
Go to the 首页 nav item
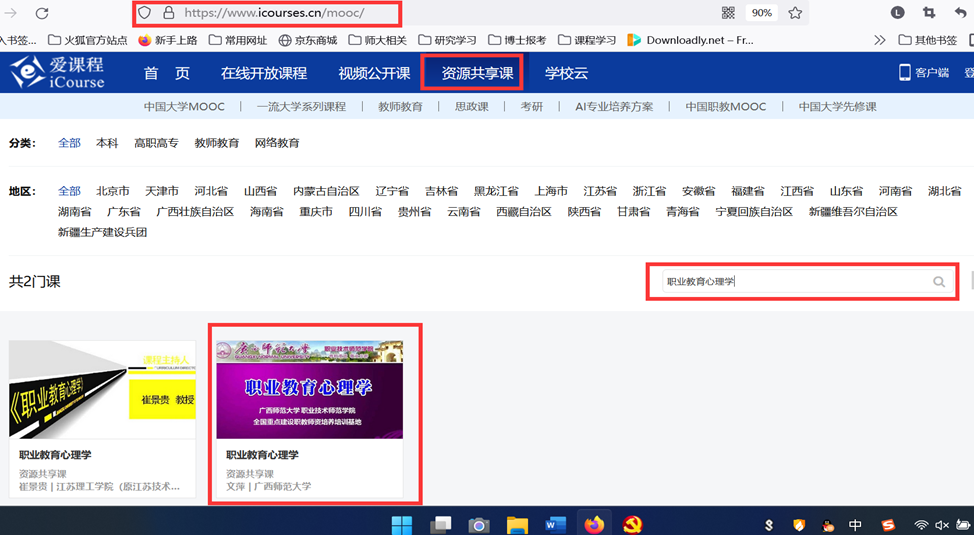point(166,73)
